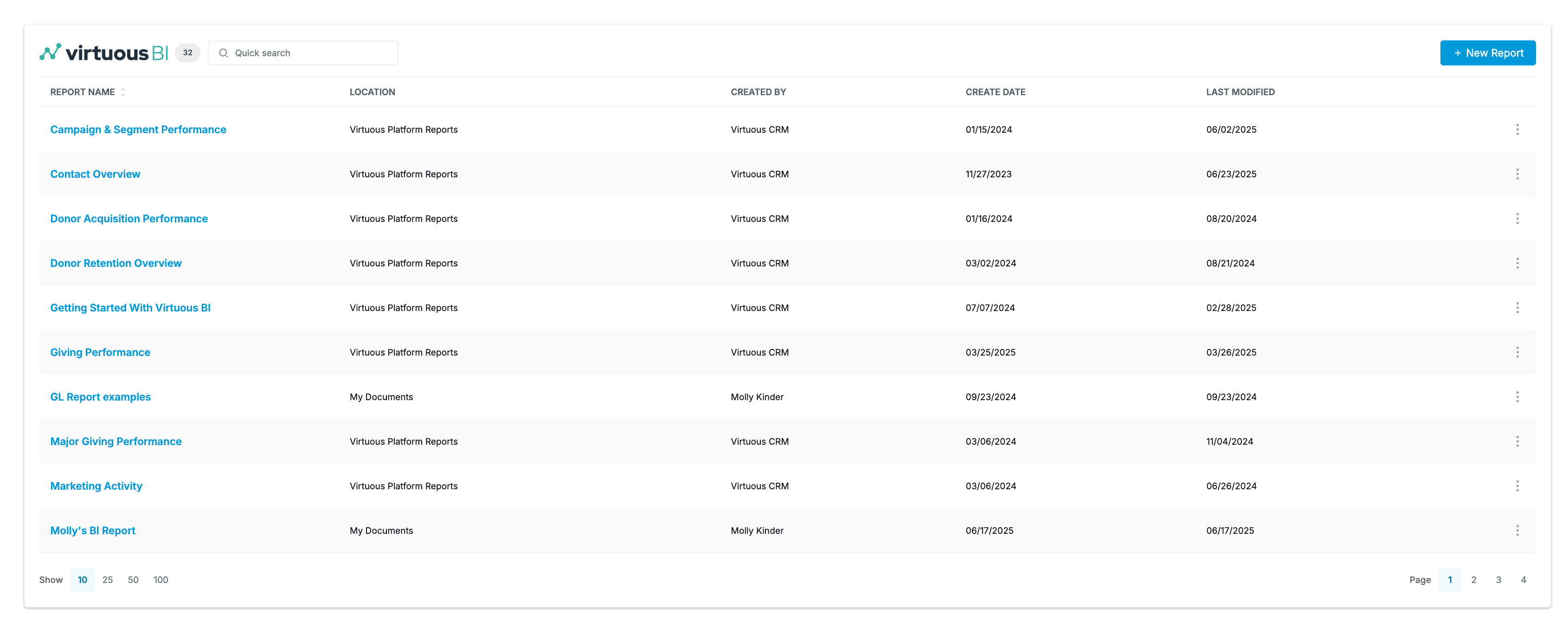Open more options for Donor Retention Overview
Image resolution: width=1568 pixels, height=622 pixels.
(x=1517, y=263)
